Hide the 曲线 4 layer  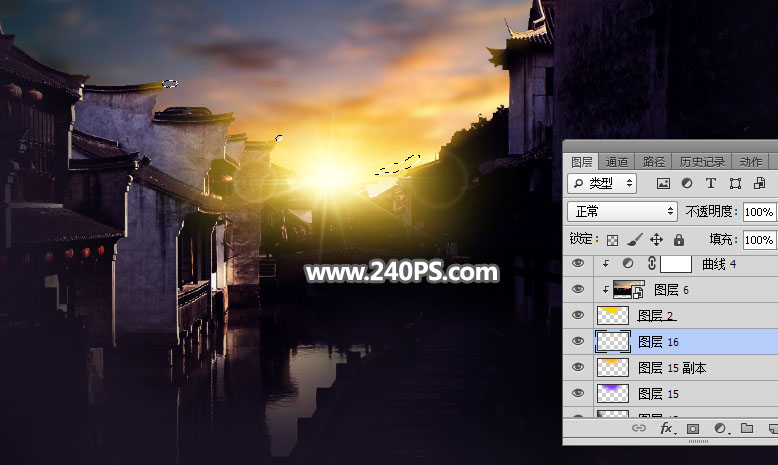point(578,264)
